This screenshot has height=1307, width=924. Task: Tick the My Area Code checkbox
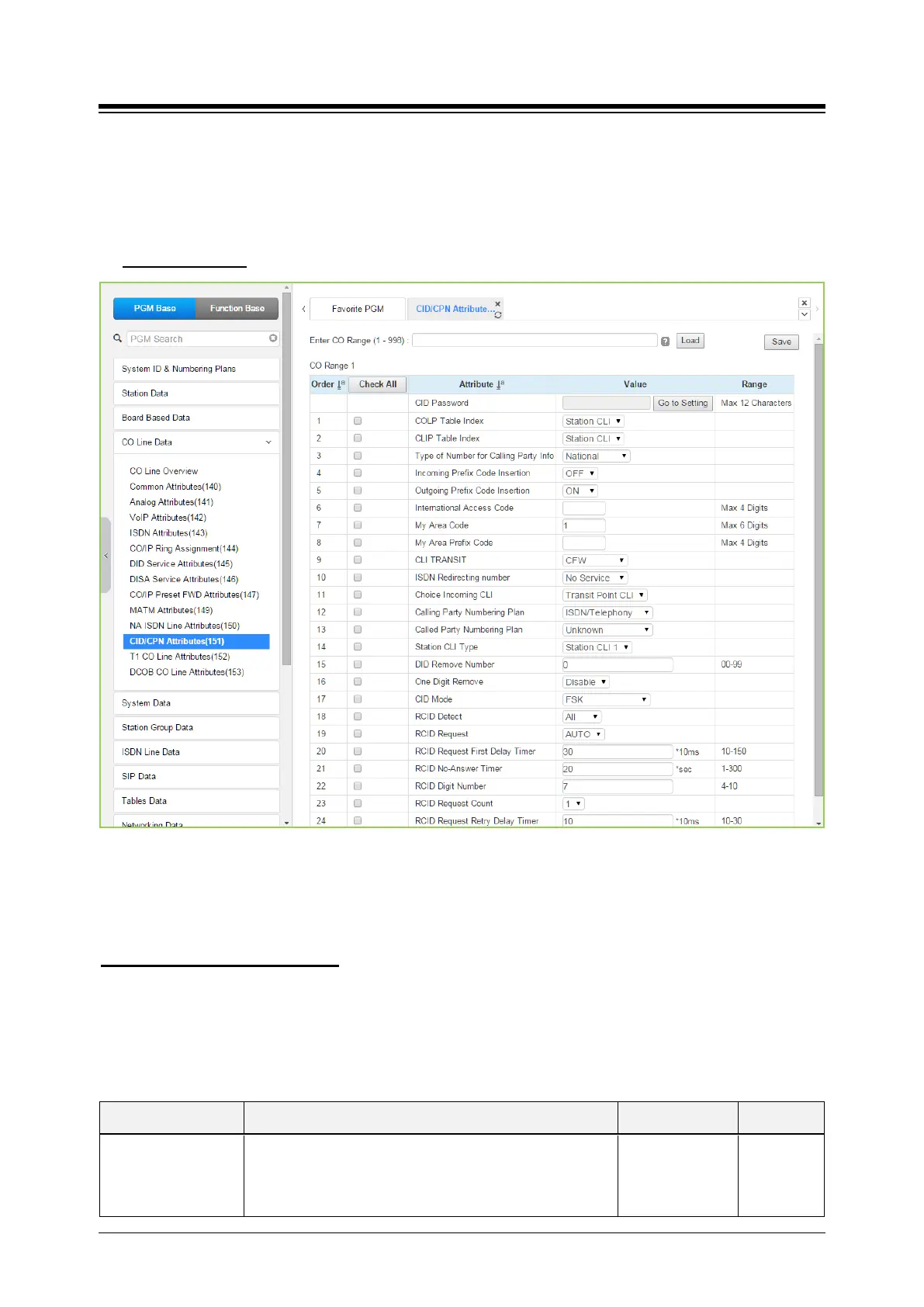point(358,525)
